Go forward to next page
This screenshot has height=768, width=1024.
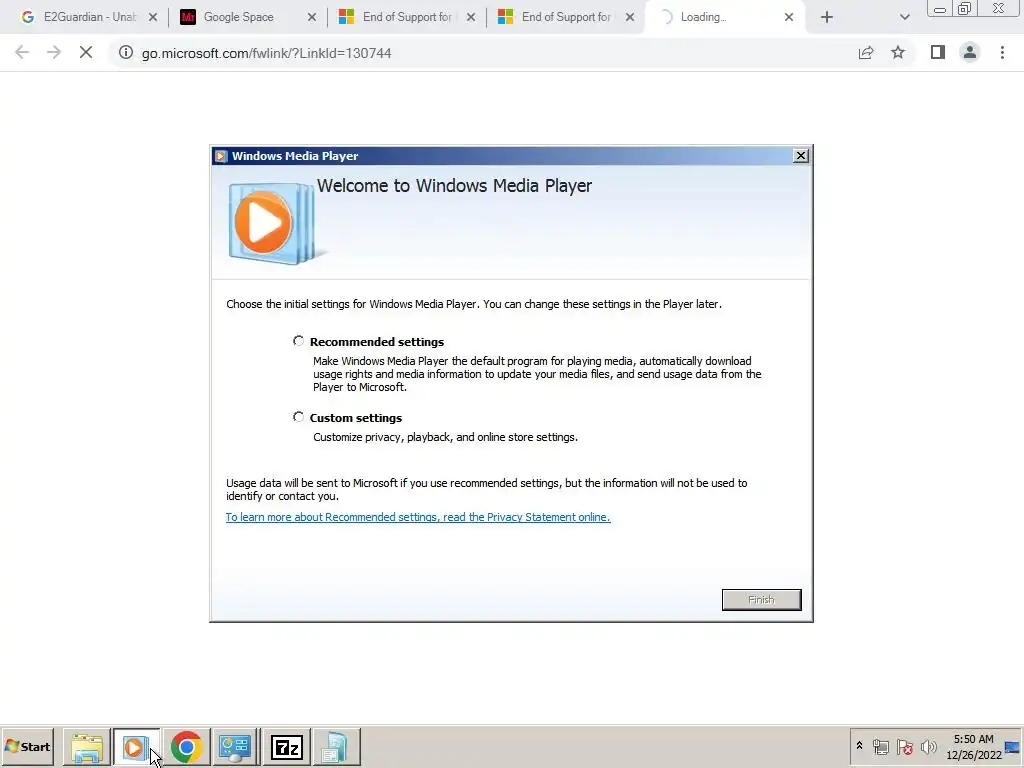click(x=54, y=52)
